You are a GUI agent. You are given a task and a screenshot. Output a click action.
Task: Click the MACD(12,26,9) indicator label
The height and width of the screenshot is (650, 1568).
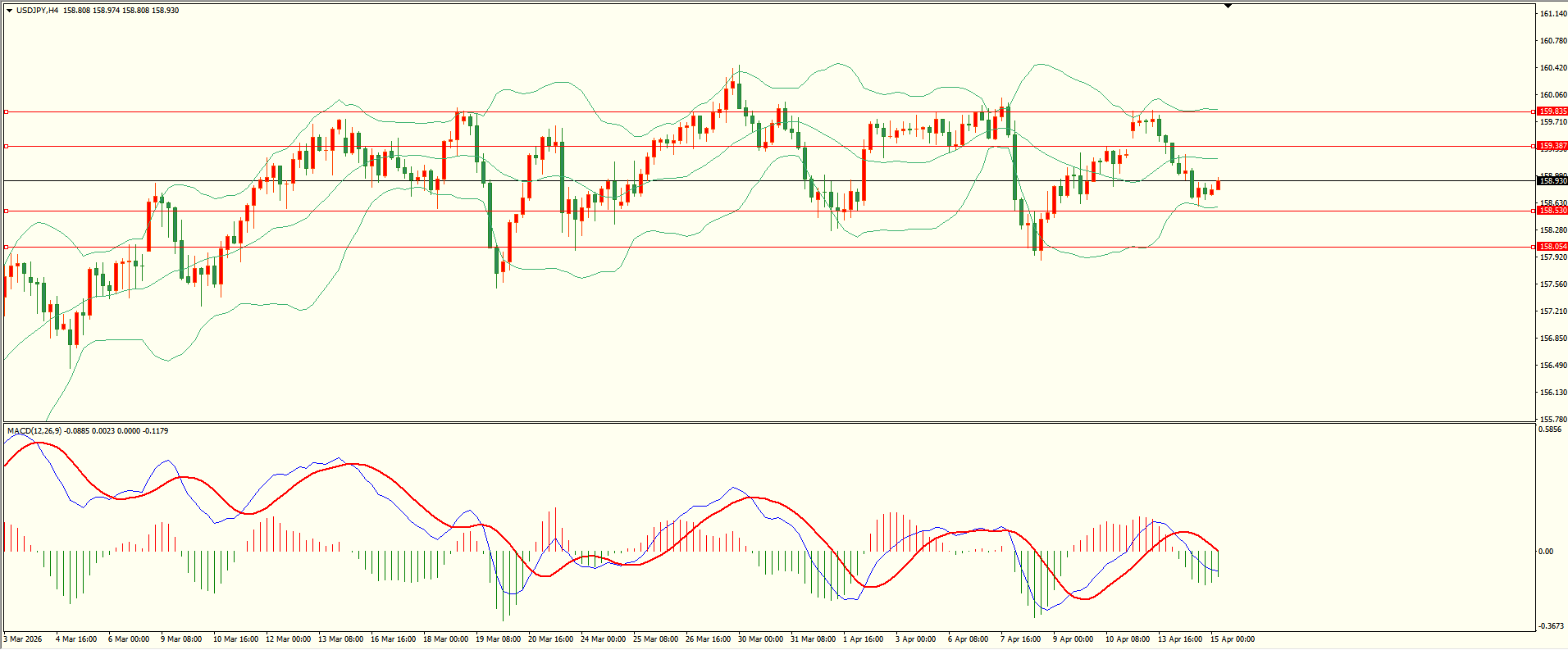tap(34, 431)
